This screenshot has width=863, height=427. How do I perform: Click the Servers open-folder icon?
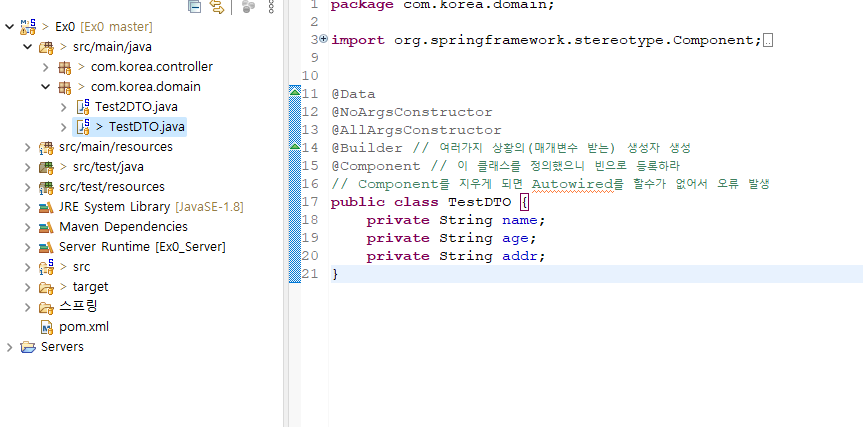28,347
